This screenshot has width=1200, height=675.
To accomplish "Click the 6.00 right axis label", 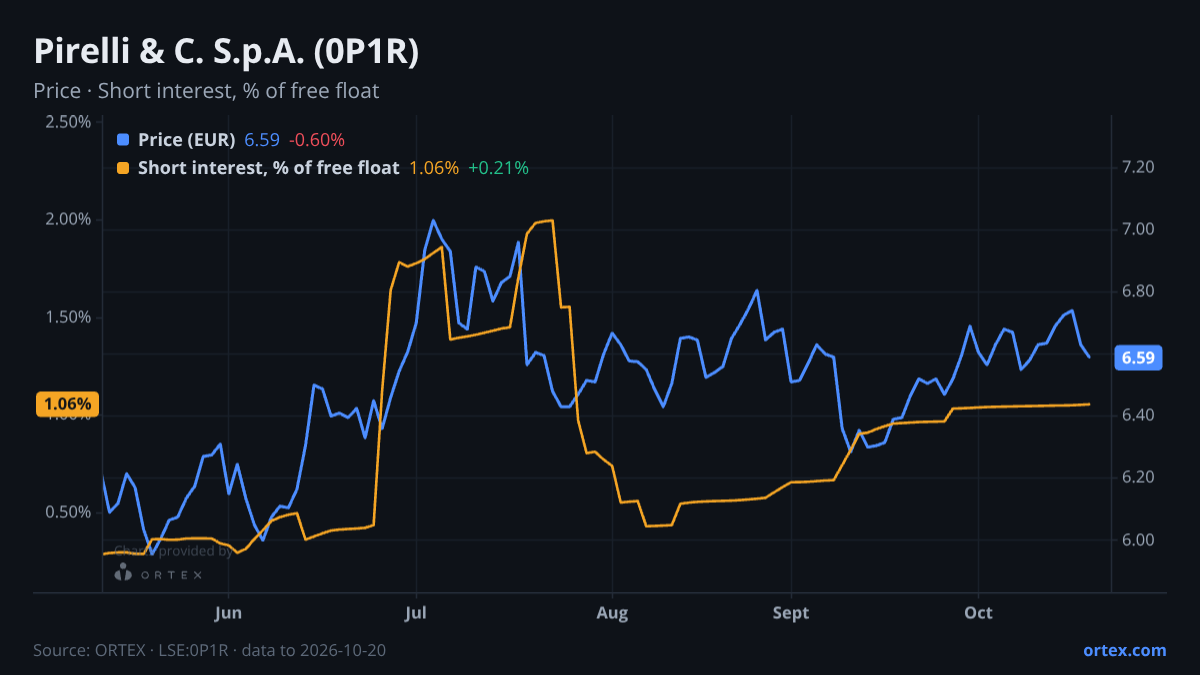I will pos(1139,540).
